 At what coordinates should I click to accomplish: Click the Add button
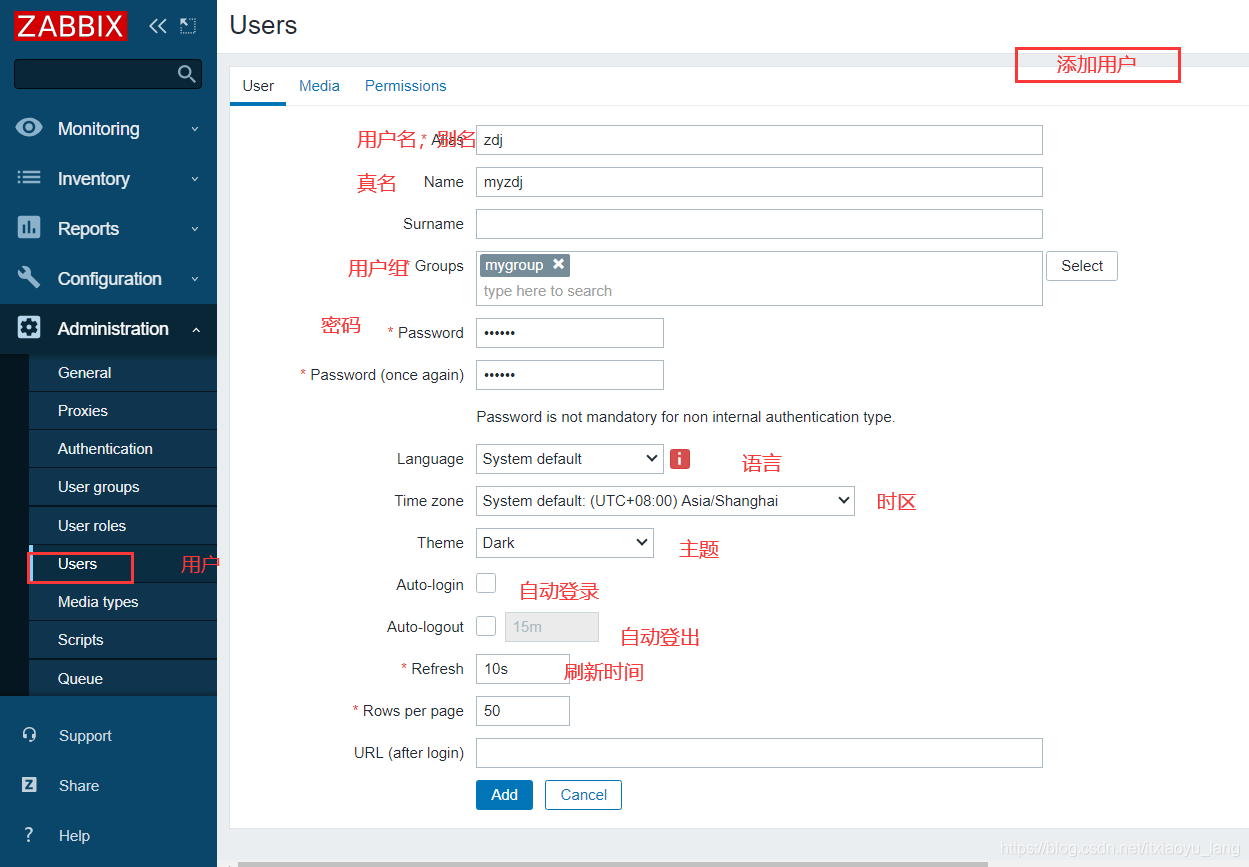pyautogui.click(x=504, y=795)
